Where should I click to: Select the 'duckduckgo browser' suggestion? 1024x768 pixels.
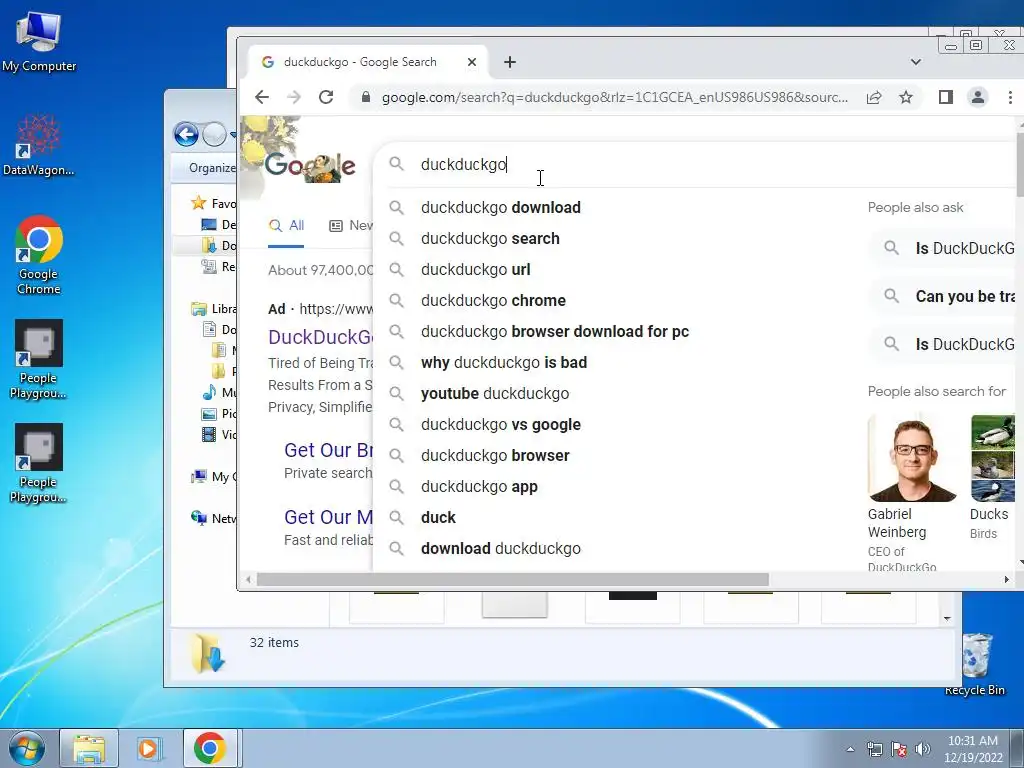coord(495,456)
